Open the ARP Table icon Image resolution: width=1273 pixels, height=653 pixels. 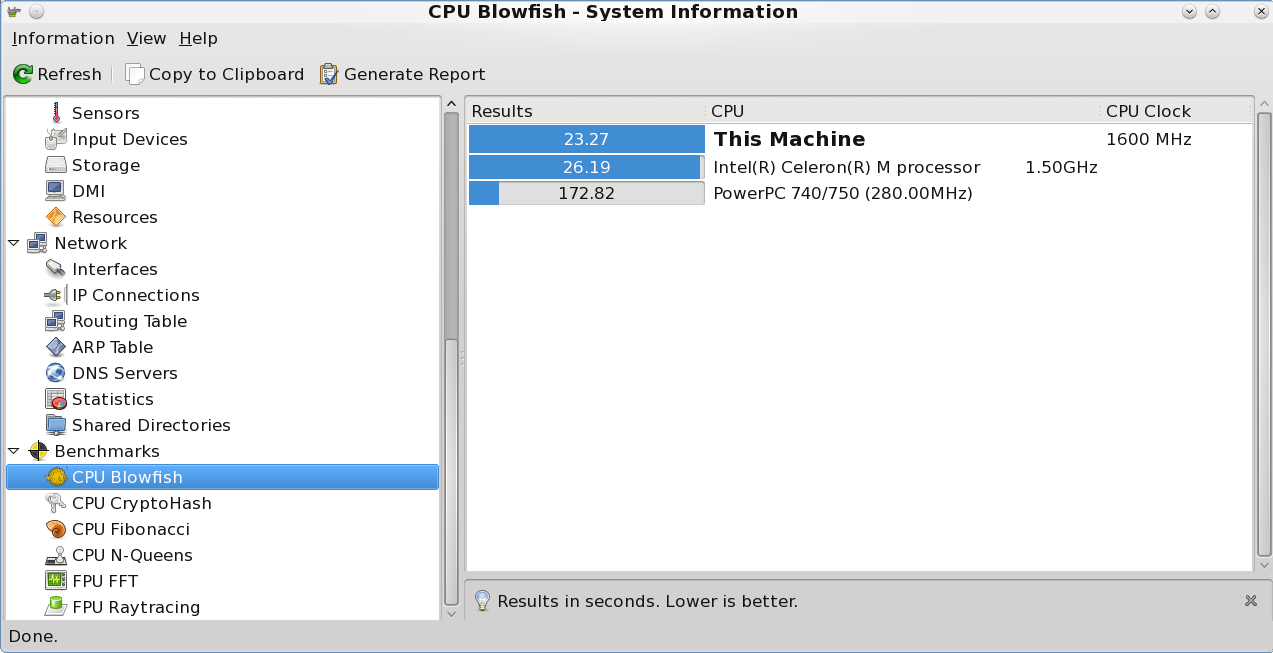coord(56,347)
